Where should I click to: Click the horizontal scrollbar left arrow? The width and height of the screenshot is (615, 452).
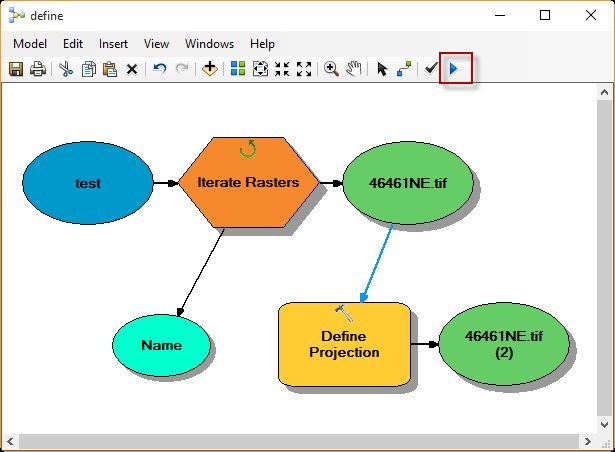tap(11, 441)
